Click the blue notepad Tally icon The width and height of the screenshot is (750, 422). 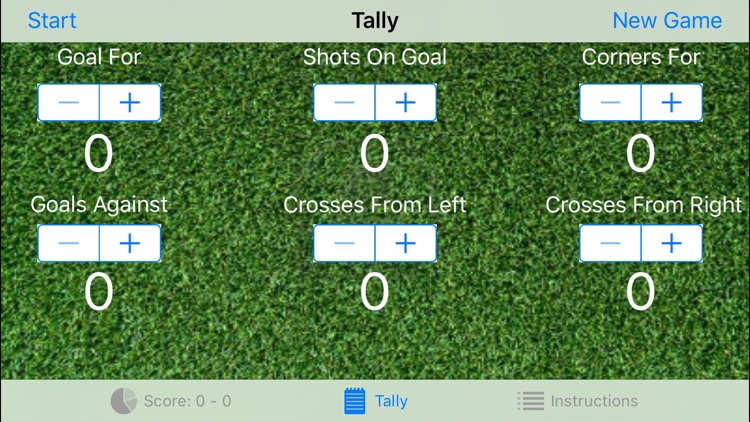(355, 401)
